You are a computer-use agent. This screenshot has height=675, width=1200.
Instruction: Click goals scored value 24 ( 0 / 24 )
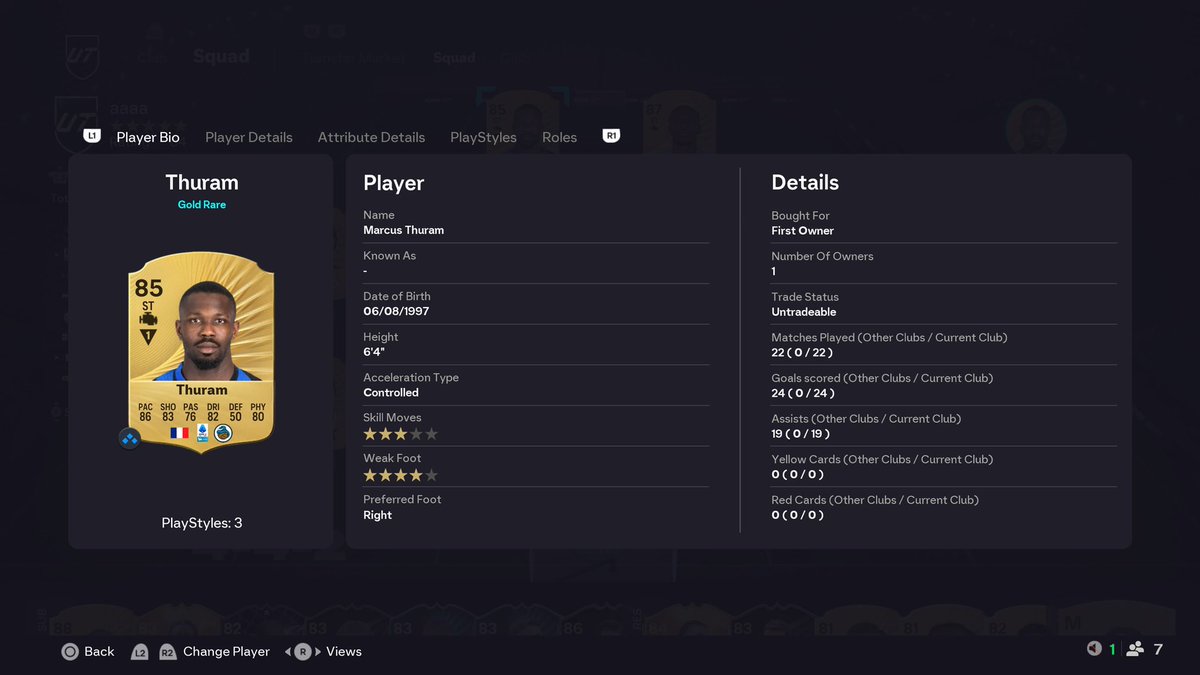tap(802, 393)
